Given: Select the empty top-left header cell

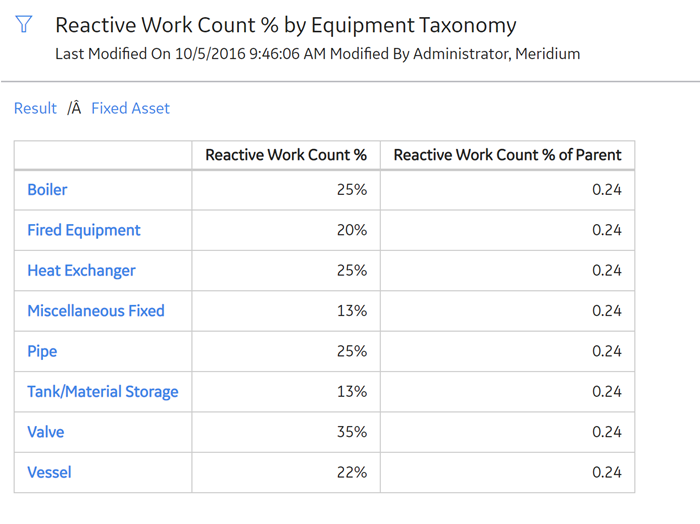Looking at the screenshot, I should [103, 155].
